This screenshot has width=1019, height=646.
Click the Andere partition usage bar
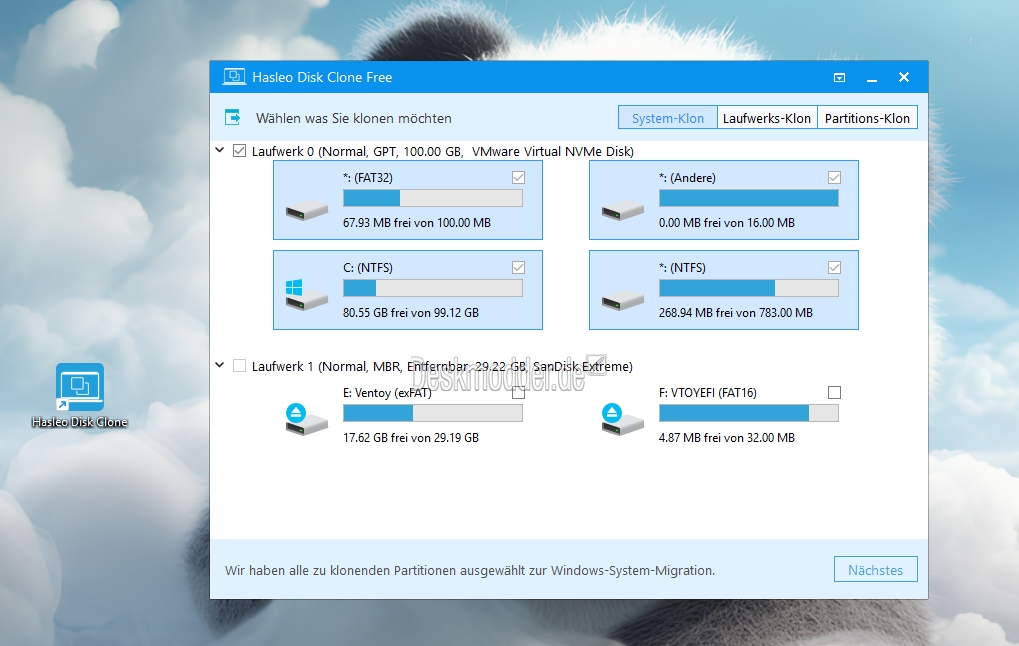[749, 198]
